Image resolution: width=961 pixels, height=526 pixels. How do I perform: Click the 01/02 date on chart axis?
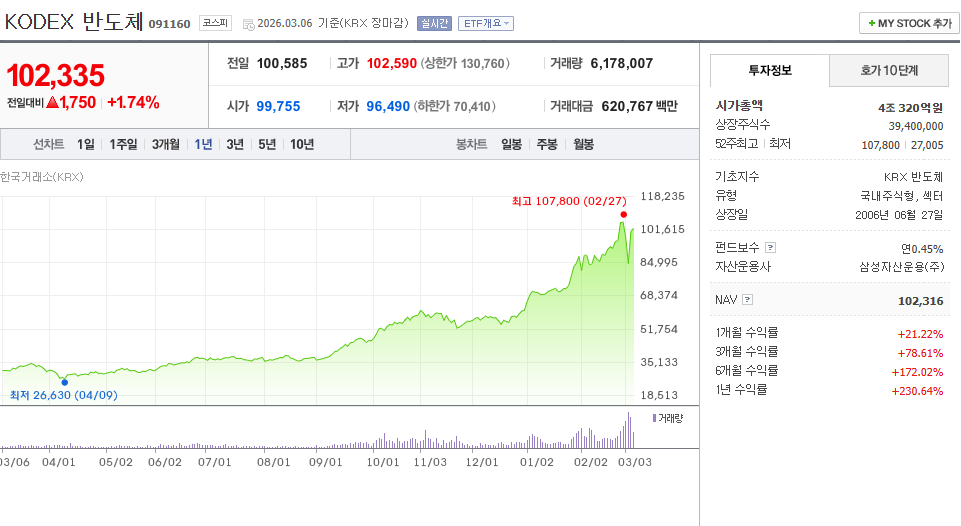click(x=537, y=462)
